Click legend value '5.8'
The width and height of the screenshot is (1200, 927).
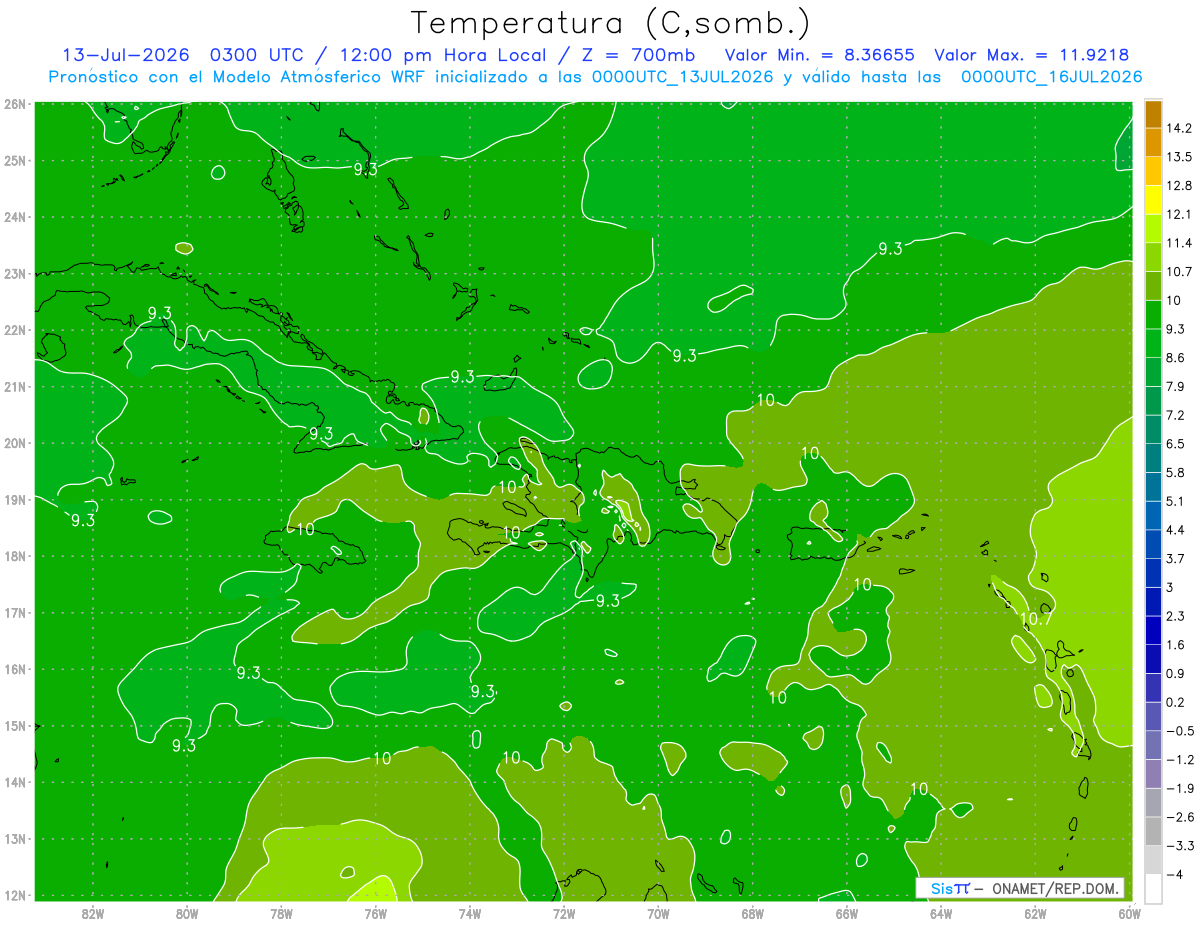[1177, 473]
